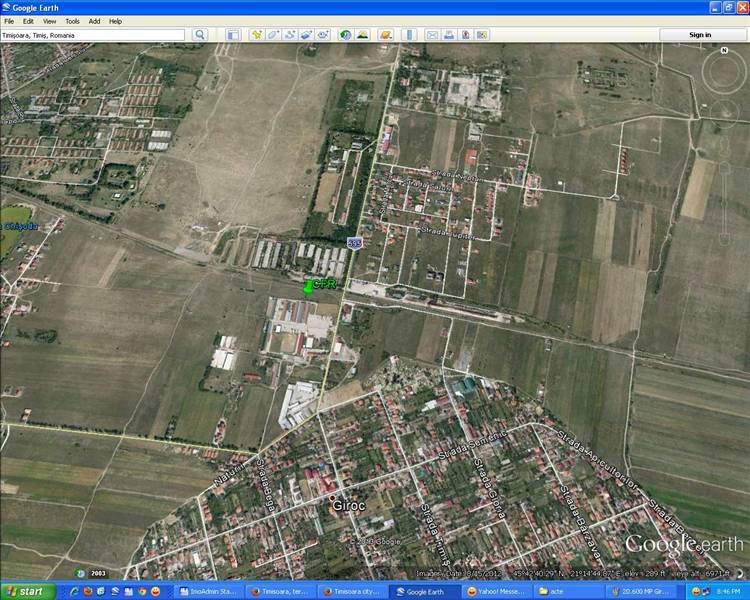Toggle historical imagery clock button

(345, 35)
